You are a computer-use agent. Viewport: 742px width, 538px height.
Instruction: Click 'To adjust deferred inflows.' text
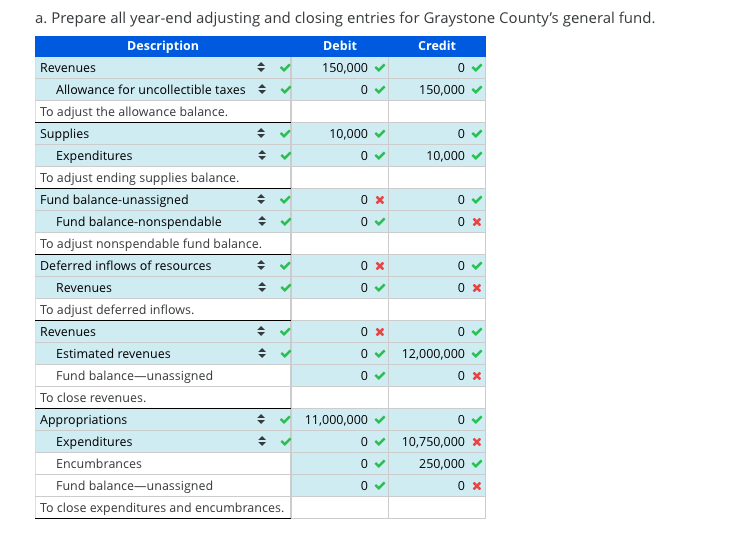117,309
